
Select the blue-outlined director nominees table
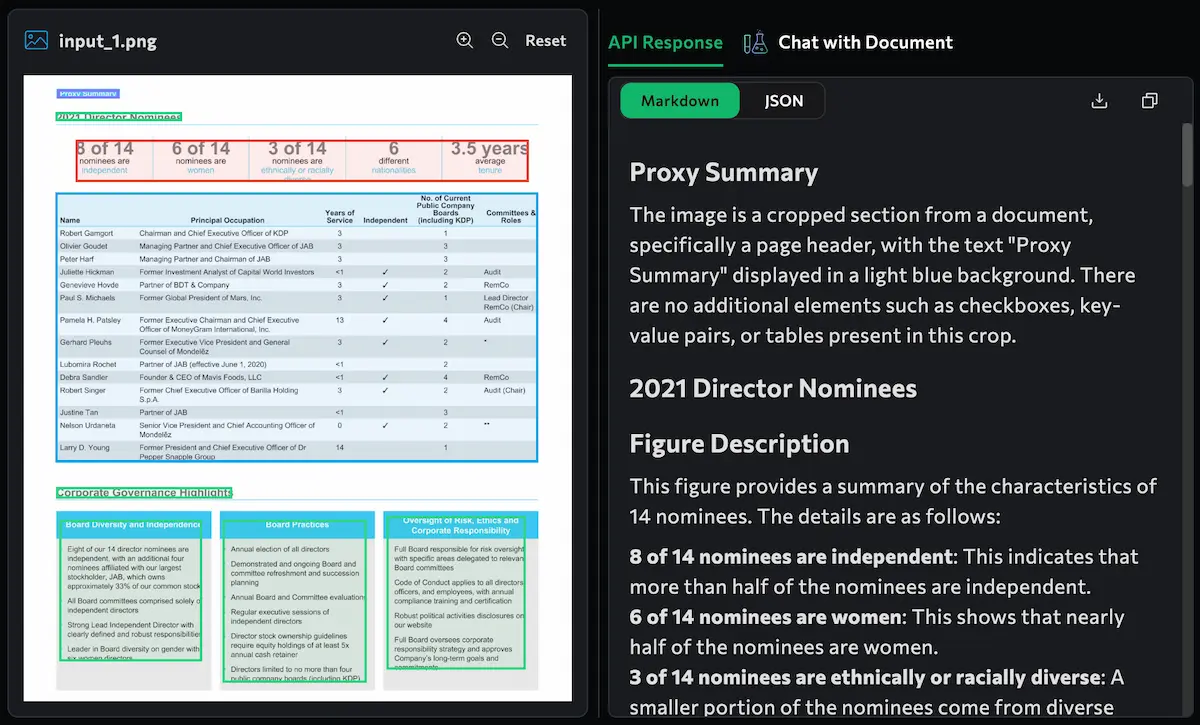coord(297,327)
